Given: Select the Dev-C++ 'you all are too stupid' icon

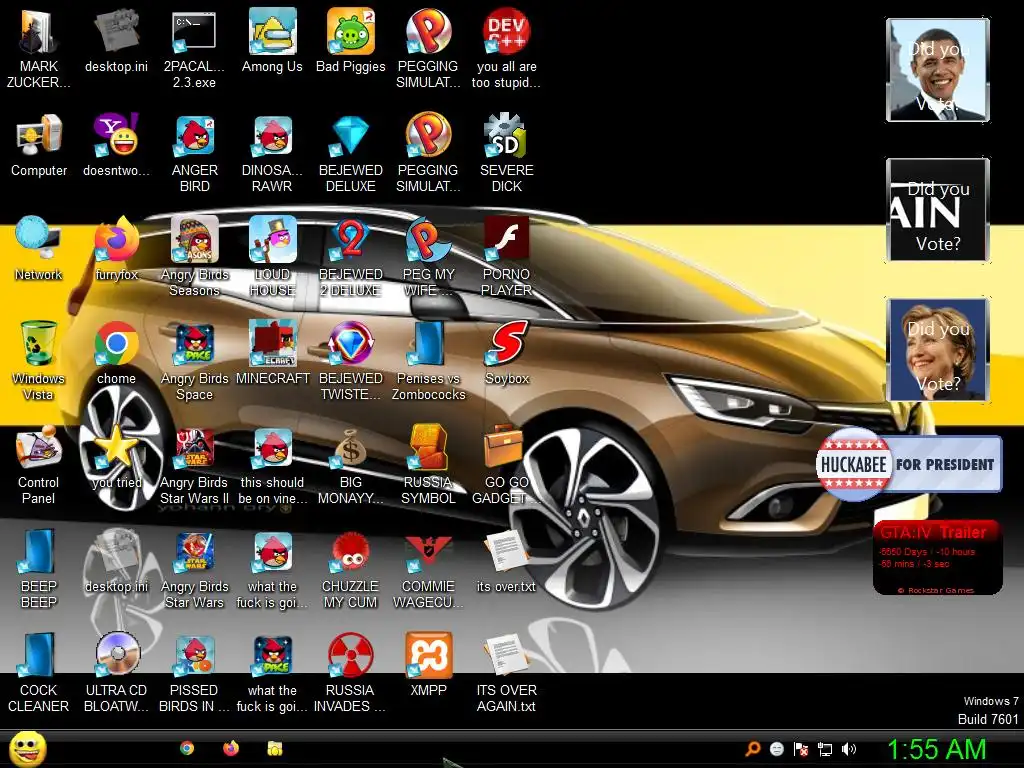Looking at the screenshot, I should click(x=507, y=32).
